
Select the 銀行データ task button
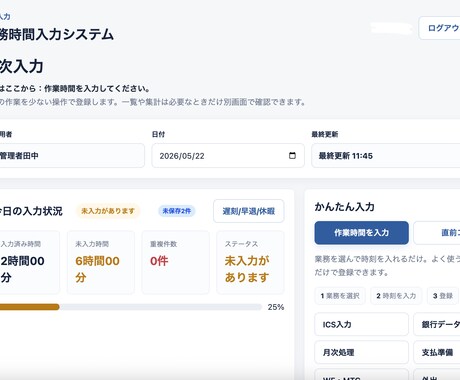click(x=437, y=324)
